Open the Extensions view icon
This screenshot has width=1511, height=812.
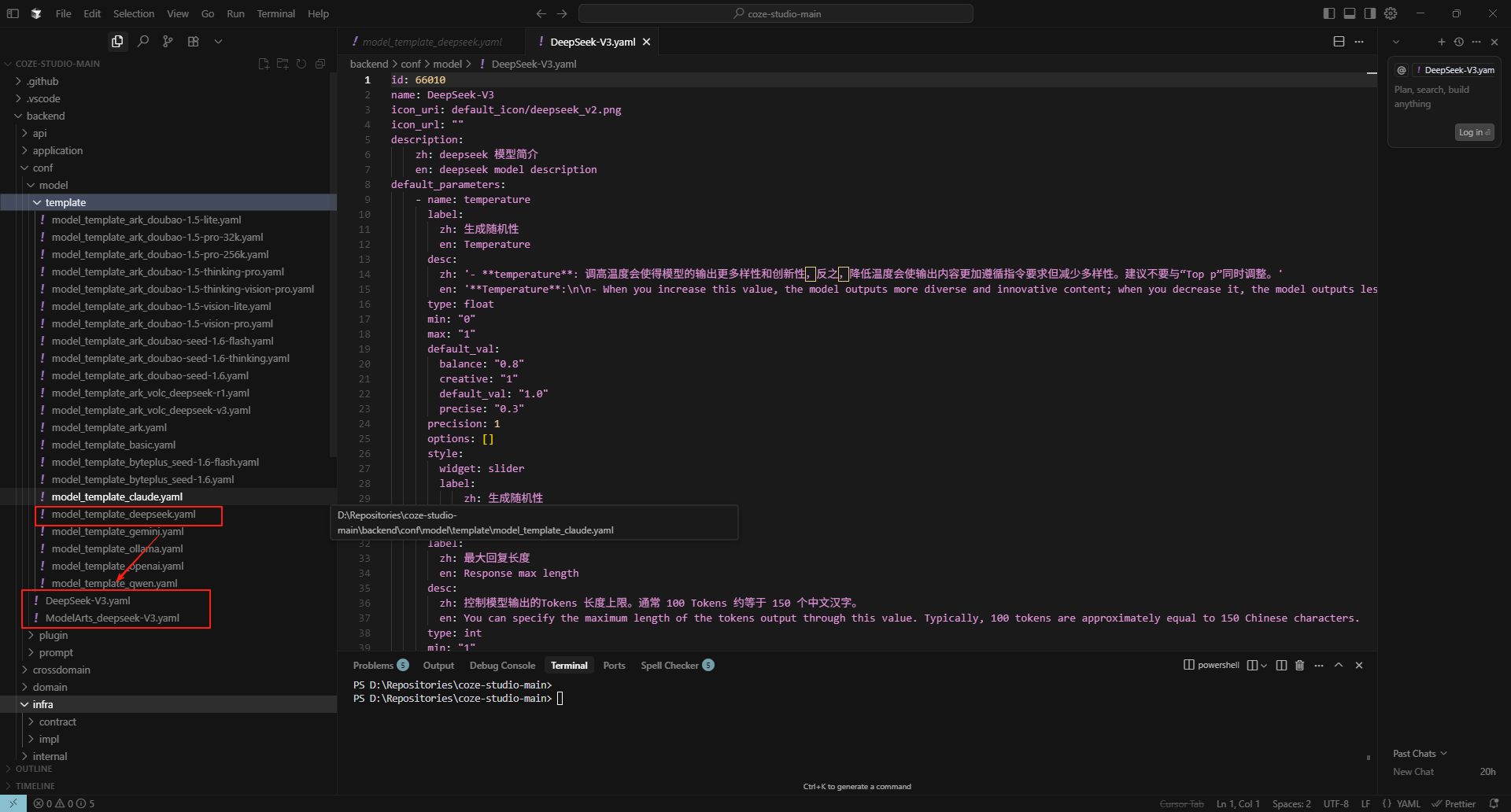pyautogui.click(x=193, y=42)
